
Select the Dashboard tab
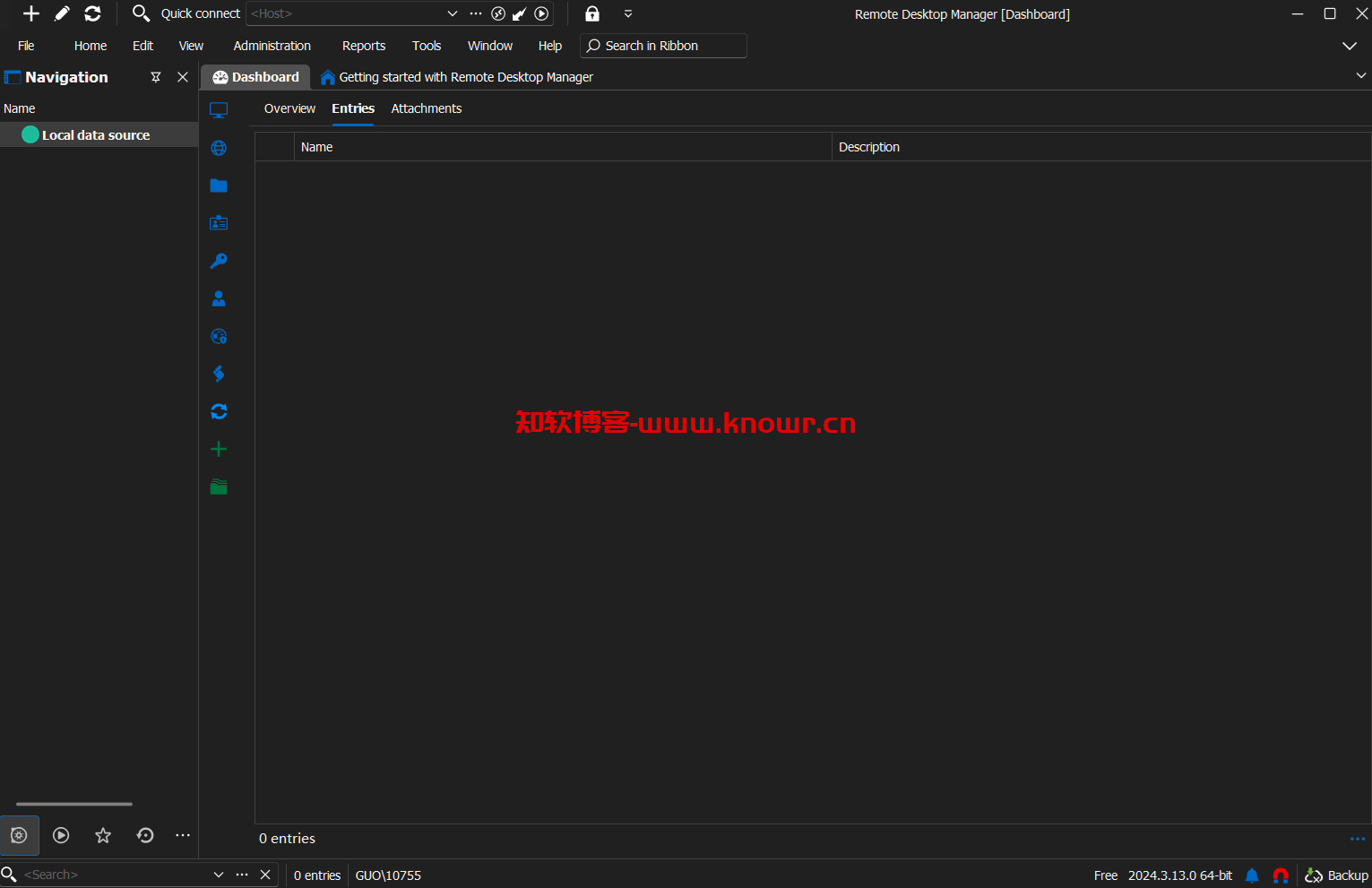click(255, 77)
